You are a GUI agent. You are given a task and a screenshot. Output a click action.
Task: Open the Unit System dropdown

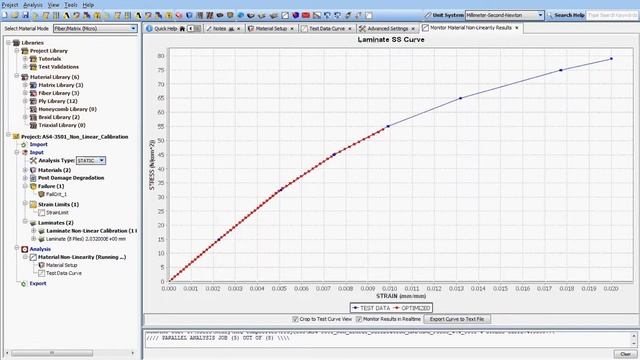pos(504,15)
